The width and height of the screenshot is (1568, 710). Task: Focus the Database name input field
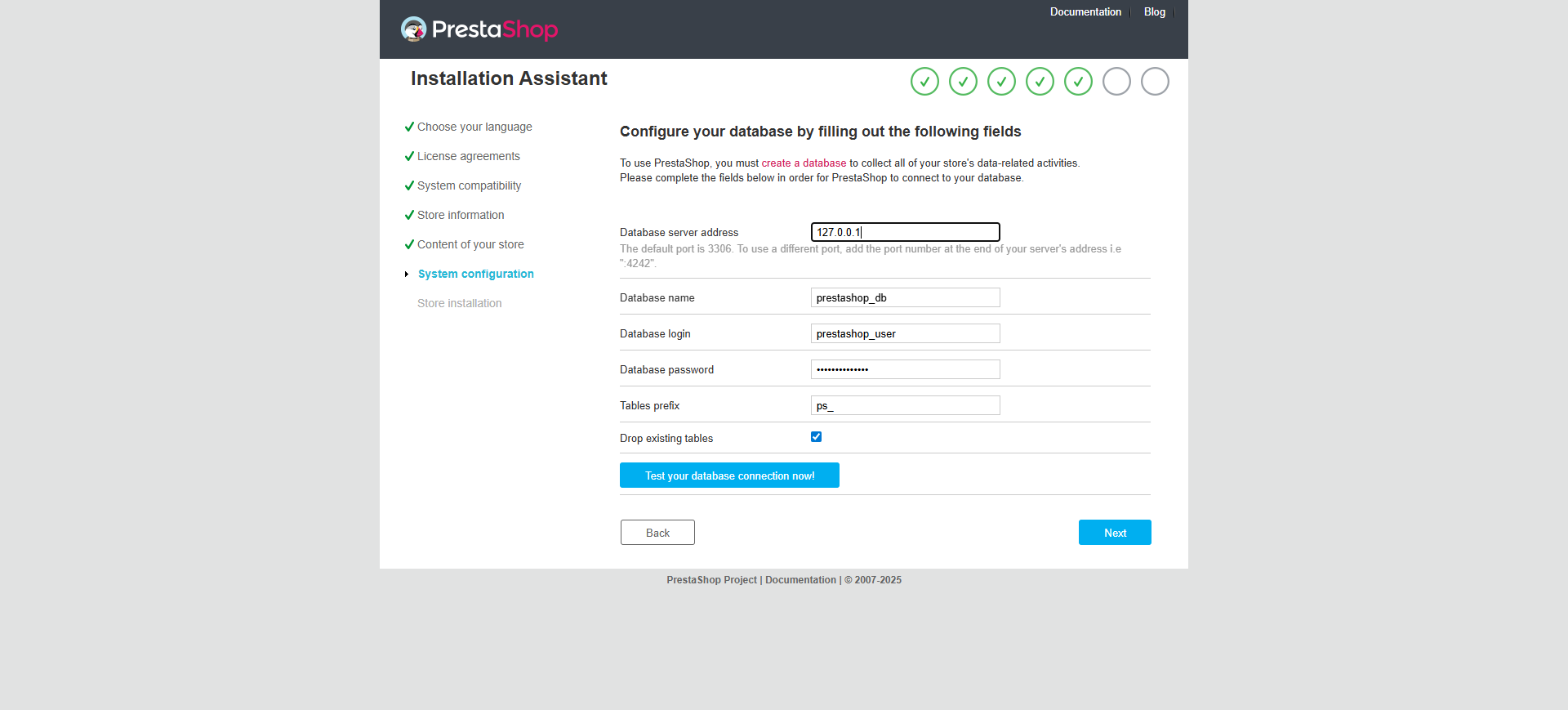pos(905,298)
